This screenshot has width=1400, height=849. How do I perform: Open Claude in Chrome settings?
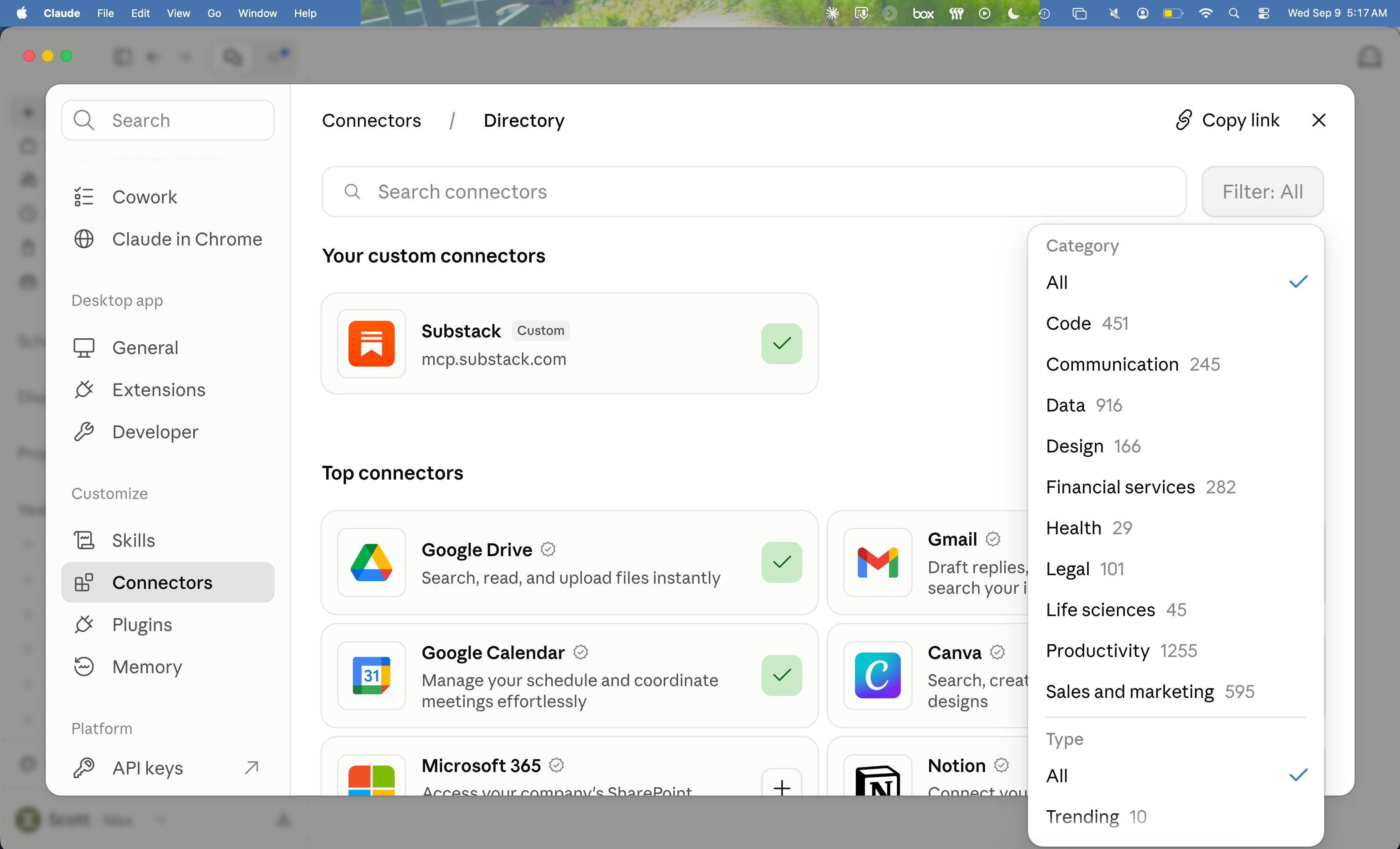[168, 239]
